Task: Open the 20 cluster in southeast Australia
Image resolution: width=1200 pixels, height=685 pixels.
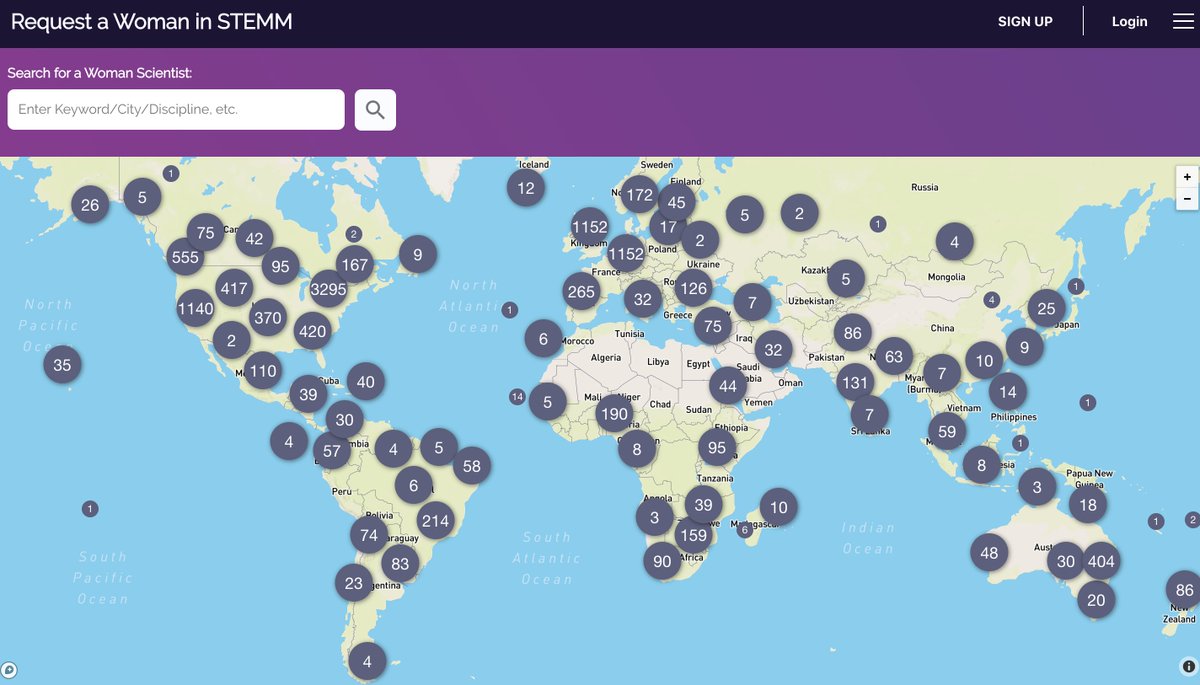Action: pyautogui.click(x=1096, y=600)
